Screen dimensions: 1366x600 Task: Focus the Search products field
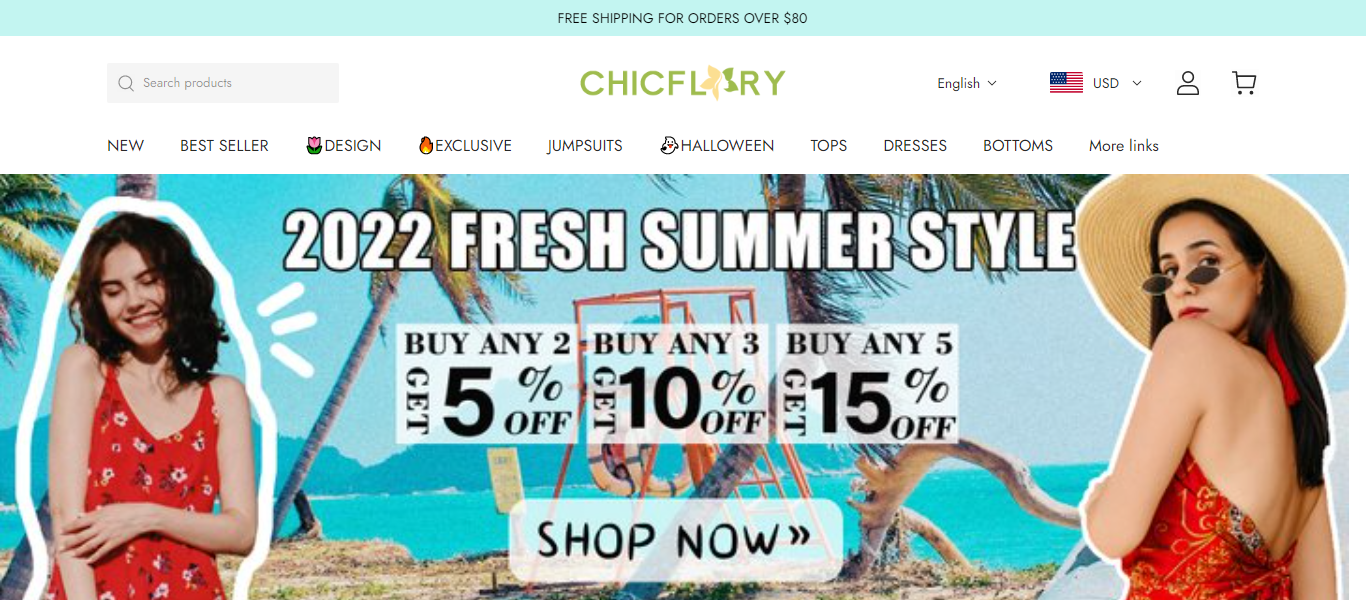point(223,83)
